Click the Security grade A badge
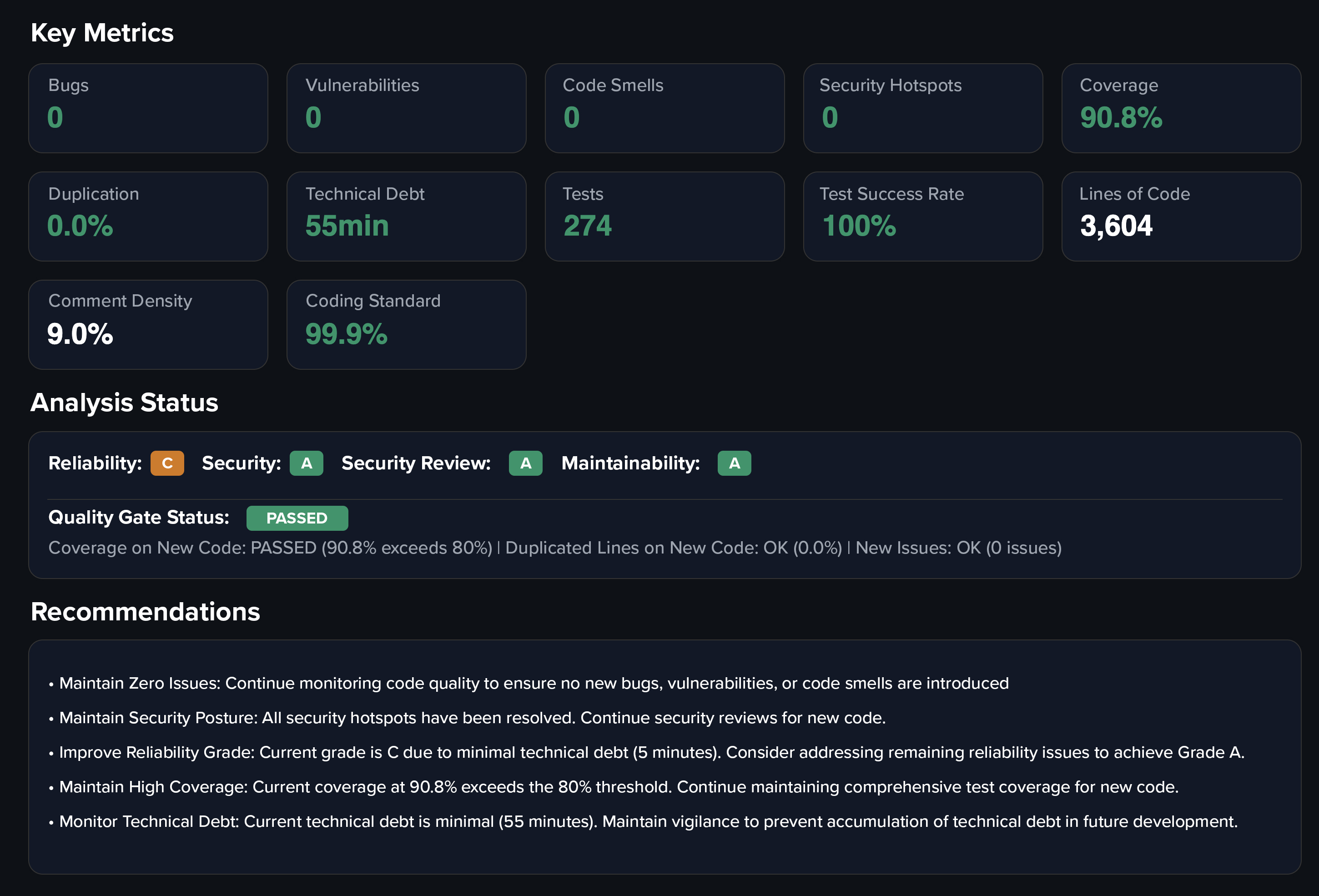 tap(306, 463)
